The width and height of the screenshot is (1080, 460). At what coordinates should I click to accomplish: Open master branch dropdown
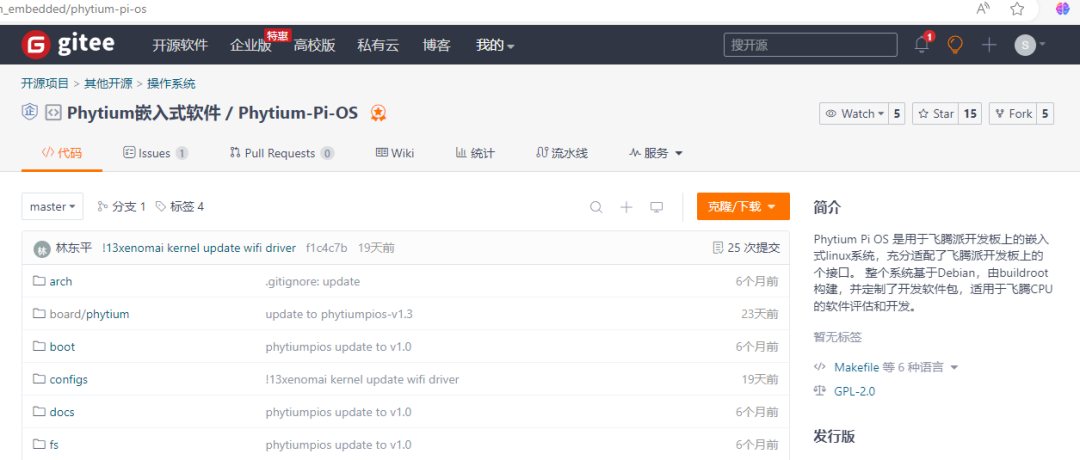52,207
